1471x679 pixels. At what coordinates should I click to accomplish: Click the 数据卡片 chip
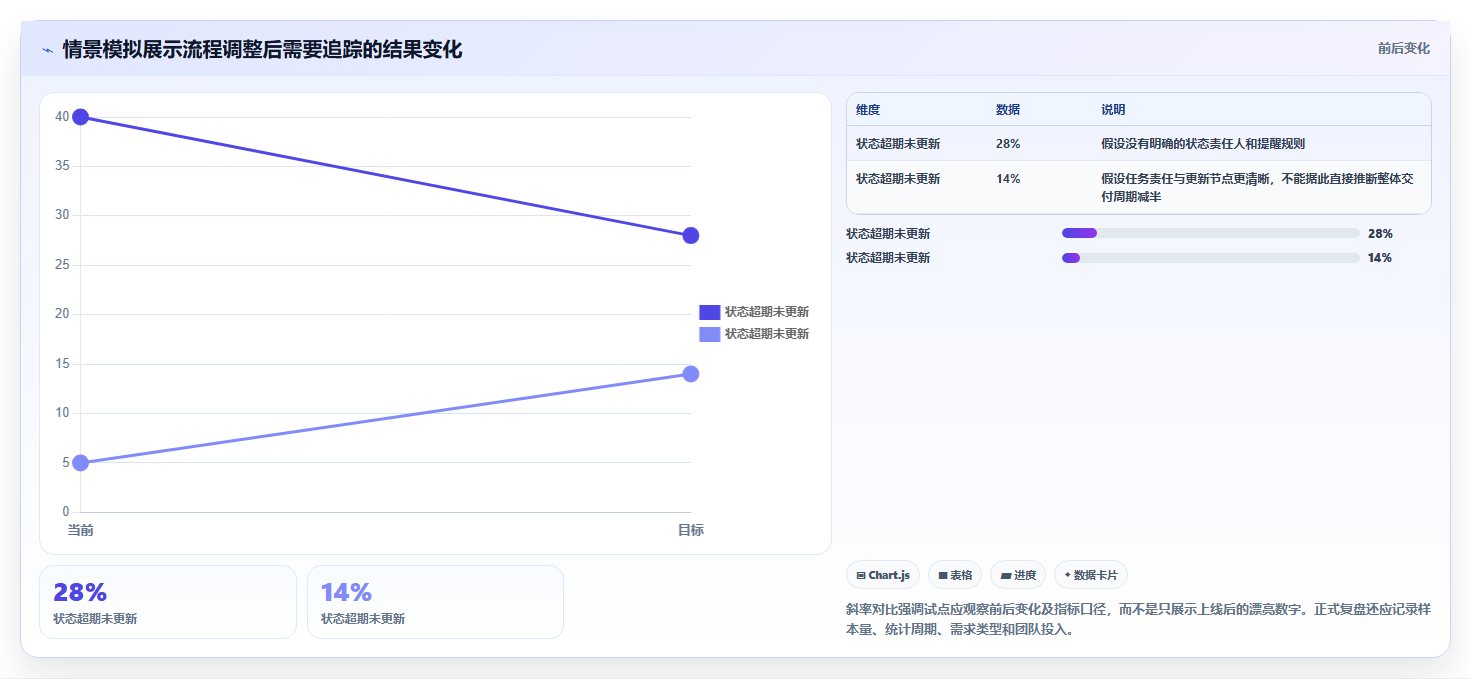1091,575
